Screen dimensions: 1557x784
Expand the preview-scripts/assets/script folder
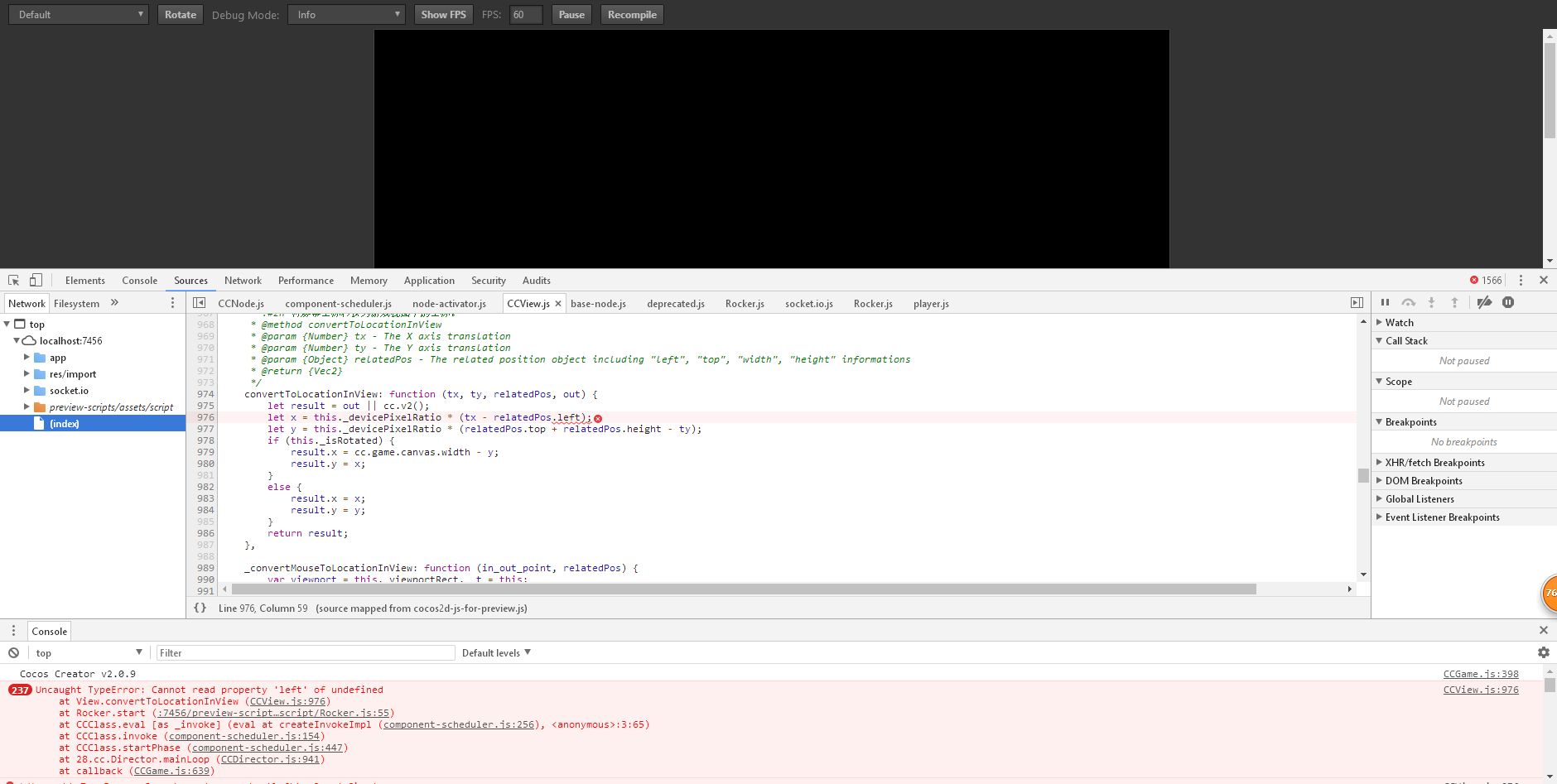tap(27, 407)
